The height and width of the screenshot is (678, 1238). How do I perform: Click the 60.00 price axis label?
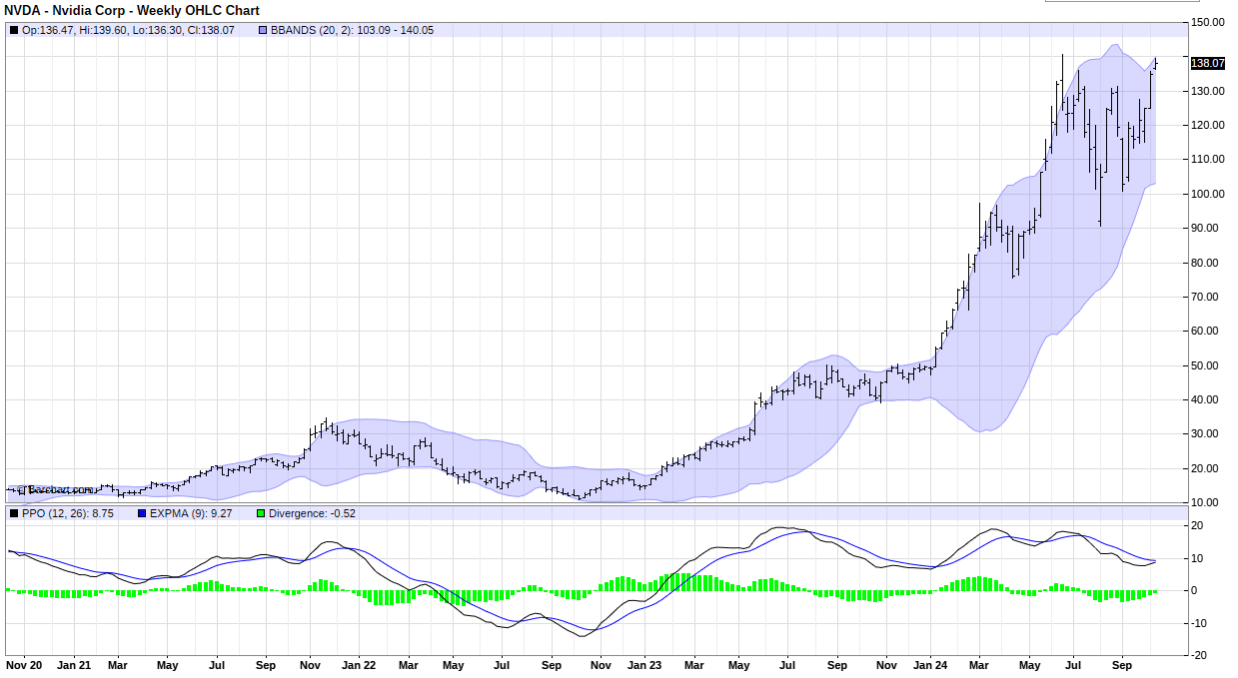coord(1207,331)
